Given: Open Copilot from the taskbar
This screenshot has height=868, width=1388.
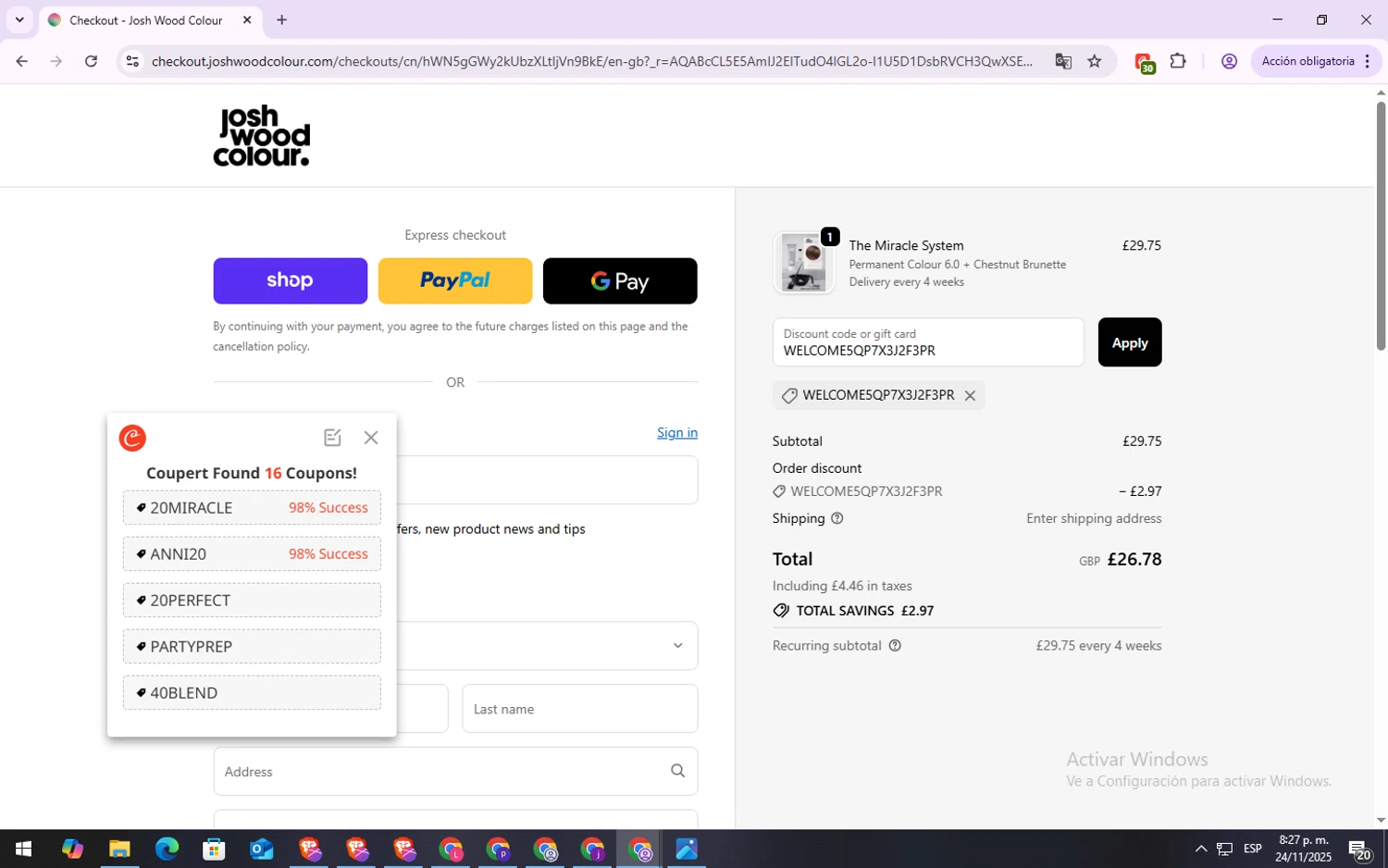Looking at the screenshot, I should point(72,849).
